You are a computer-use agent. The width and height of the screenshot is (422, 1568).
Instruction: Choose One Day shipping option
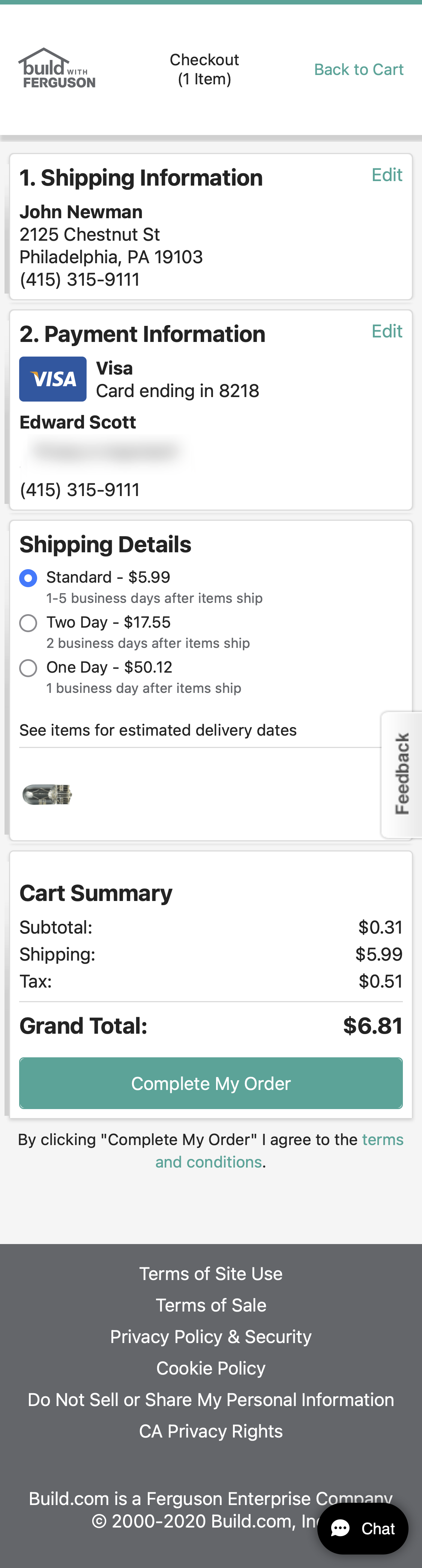[28, 668]
